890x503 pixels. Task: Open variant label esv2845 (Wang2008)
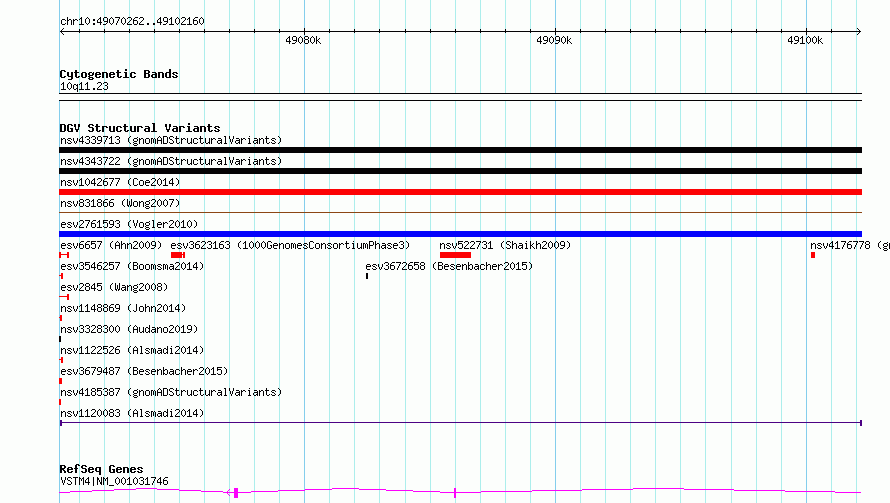pyautogui.click(x=114, y=287)
